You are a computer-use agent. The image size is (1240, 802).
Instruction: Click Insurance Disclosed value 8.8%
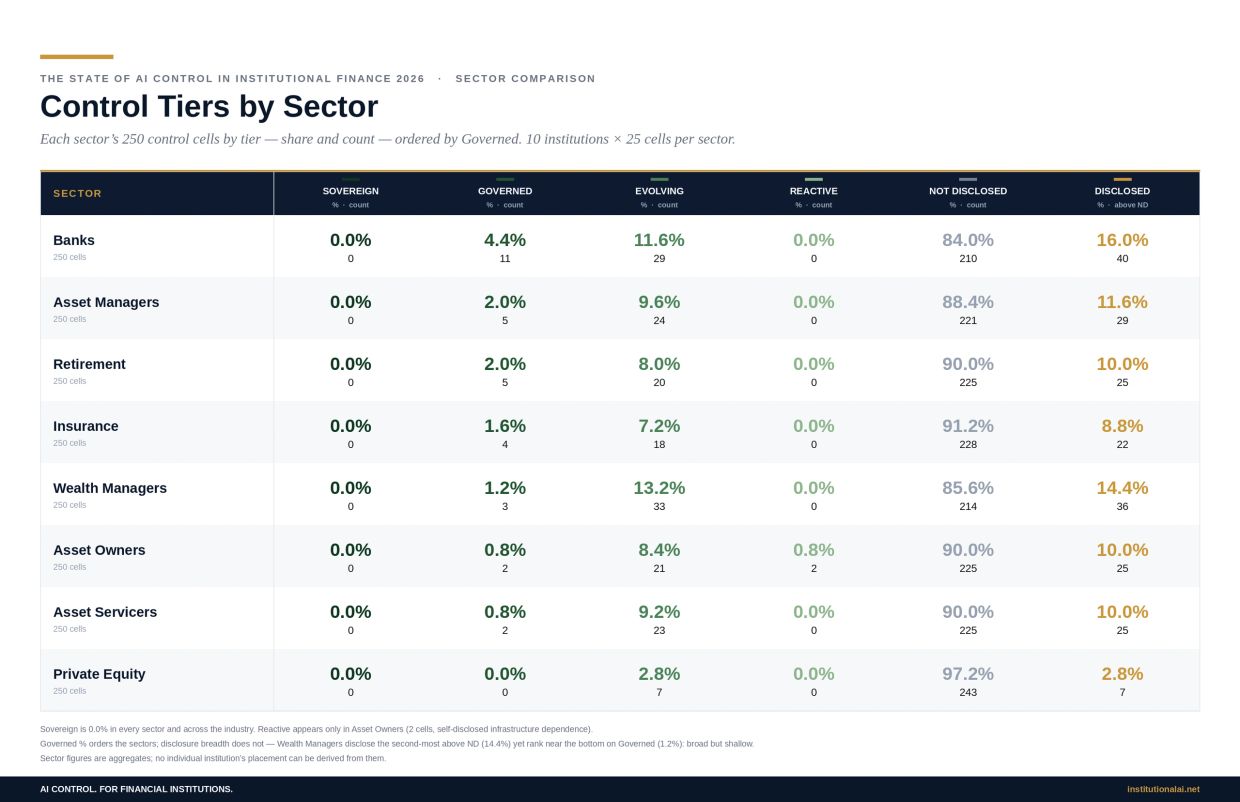click(1122, 426)
